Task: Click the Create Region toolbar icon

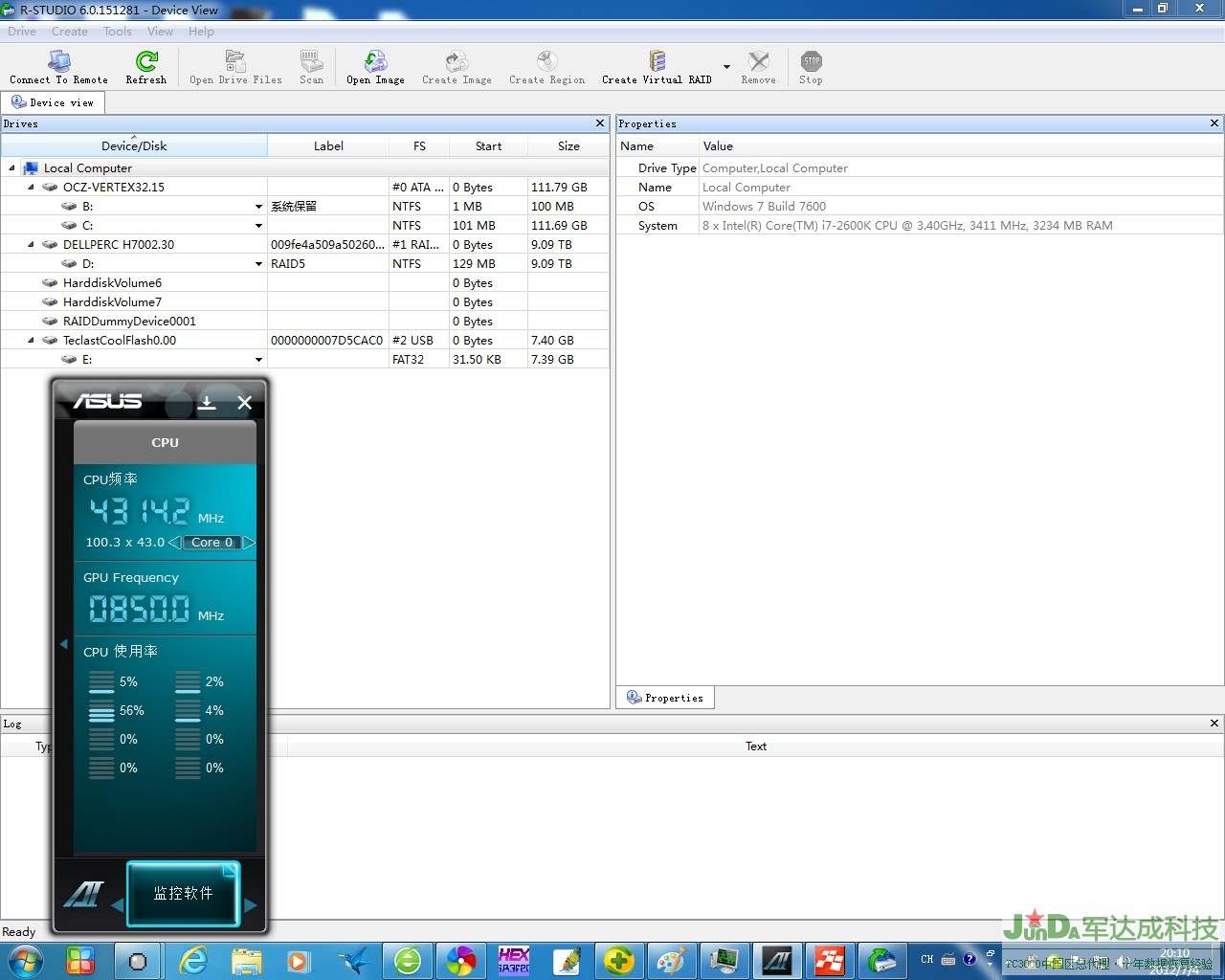Action: (546, 67)
